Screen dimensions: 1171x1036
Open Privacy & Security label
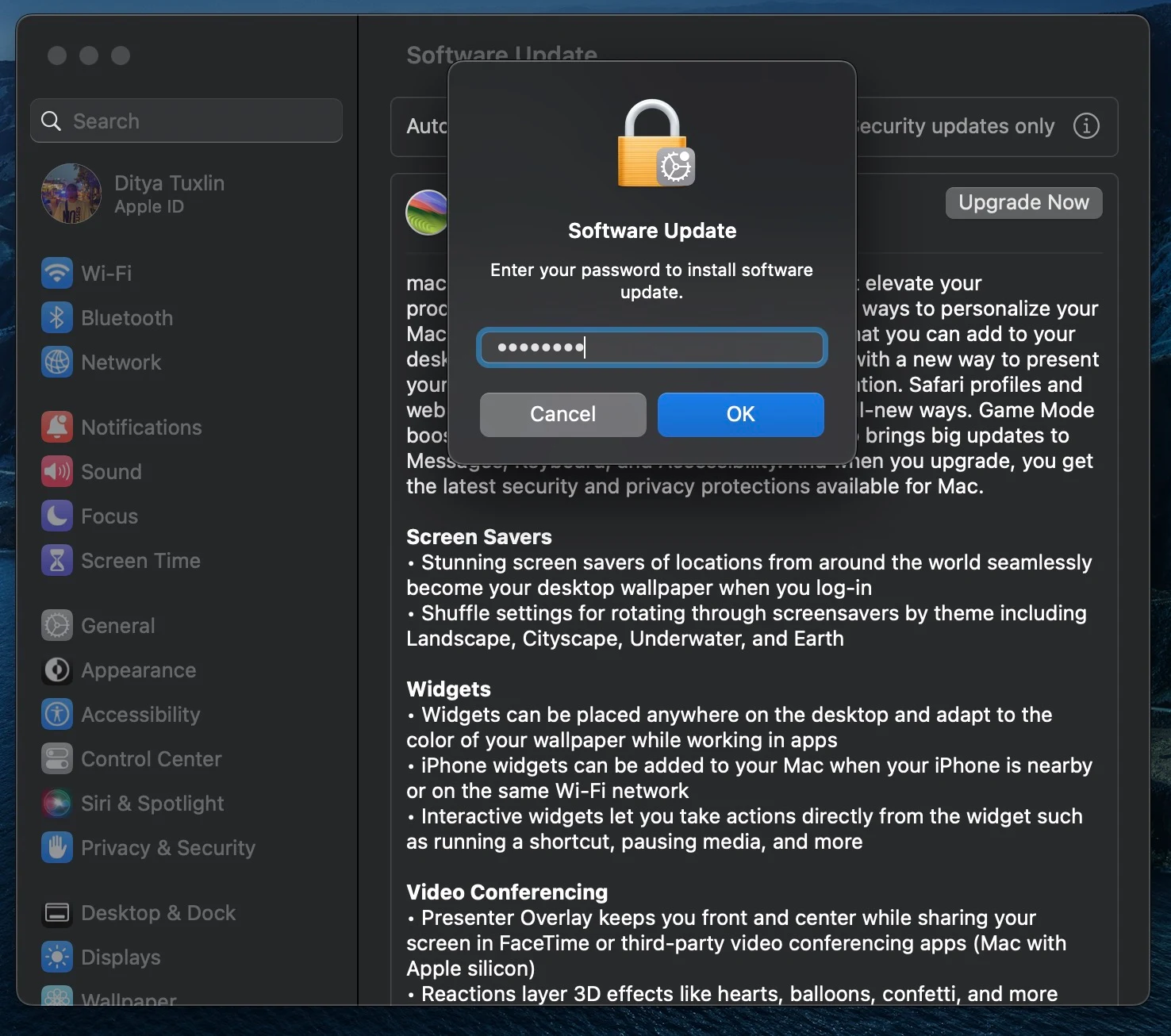tap(168, 848)
